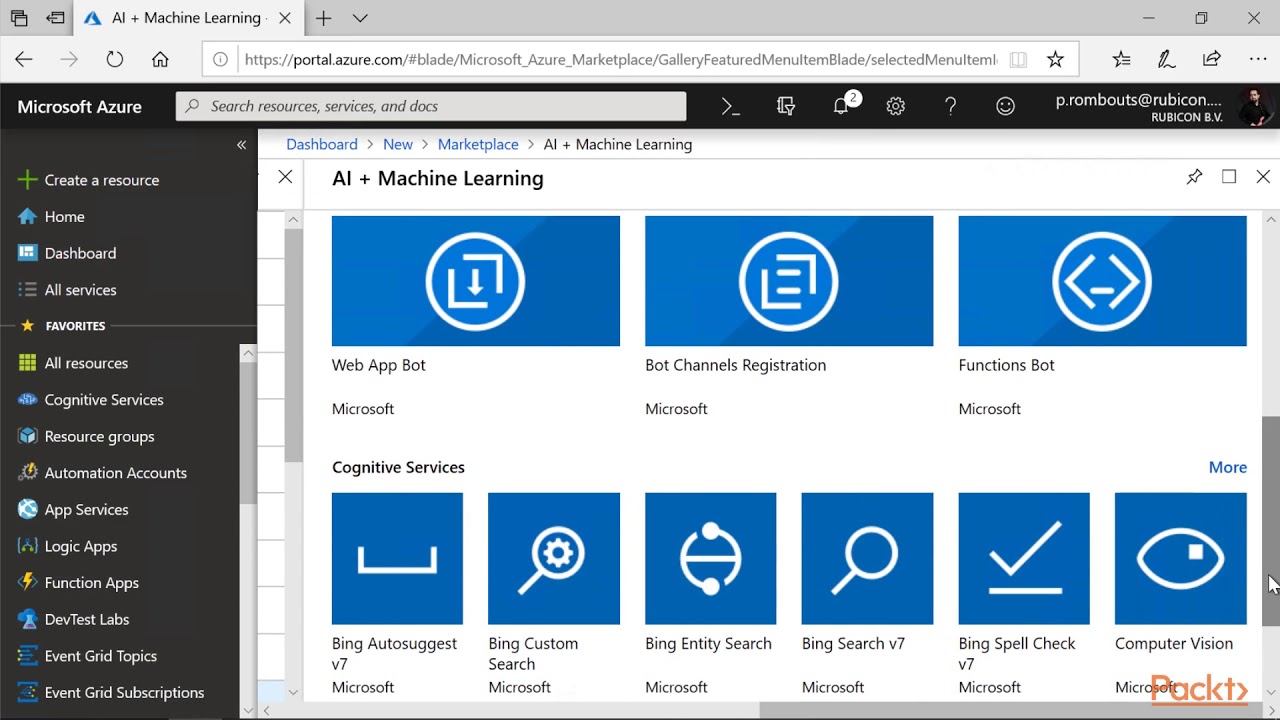Open Directory and subscription filter icon
1280x720 pixels.
coord(785,106)
